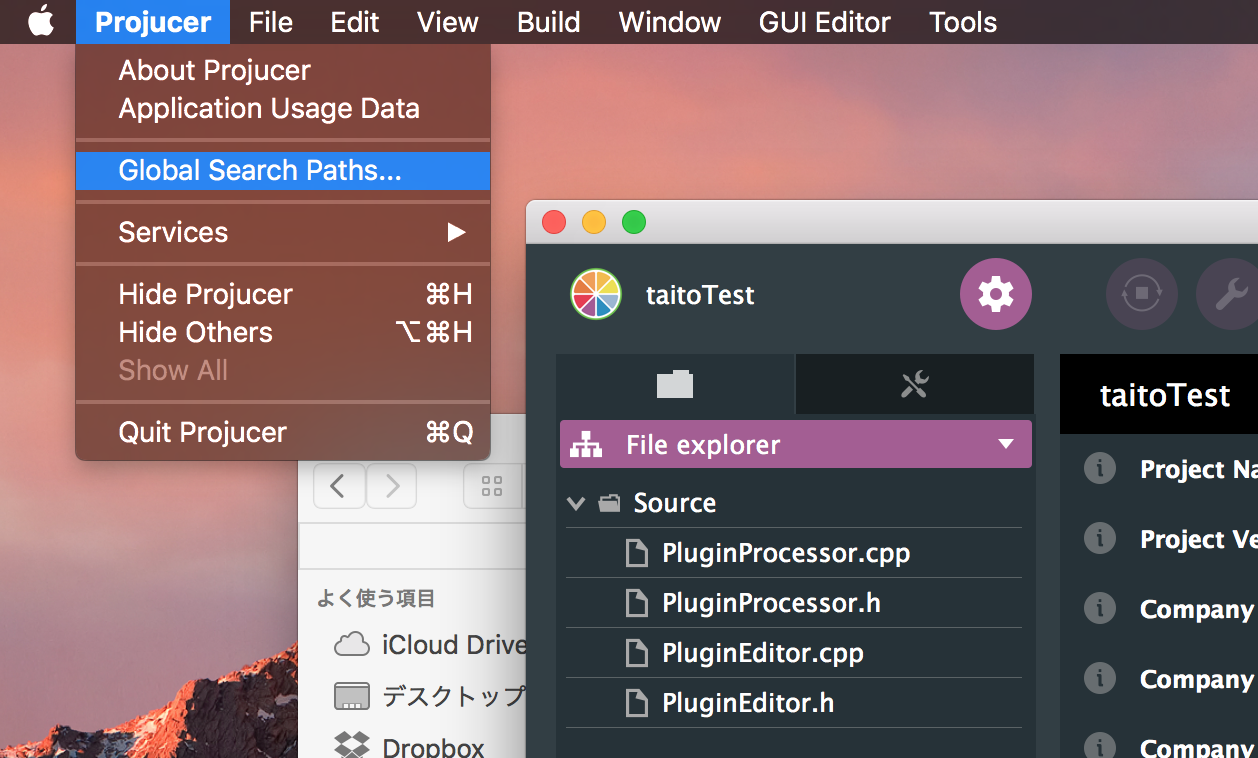Viewport: 1258px width, 758px height.
Task: Click the wrench icon to save and open in IDE
Action: [x=1228, y=294]
